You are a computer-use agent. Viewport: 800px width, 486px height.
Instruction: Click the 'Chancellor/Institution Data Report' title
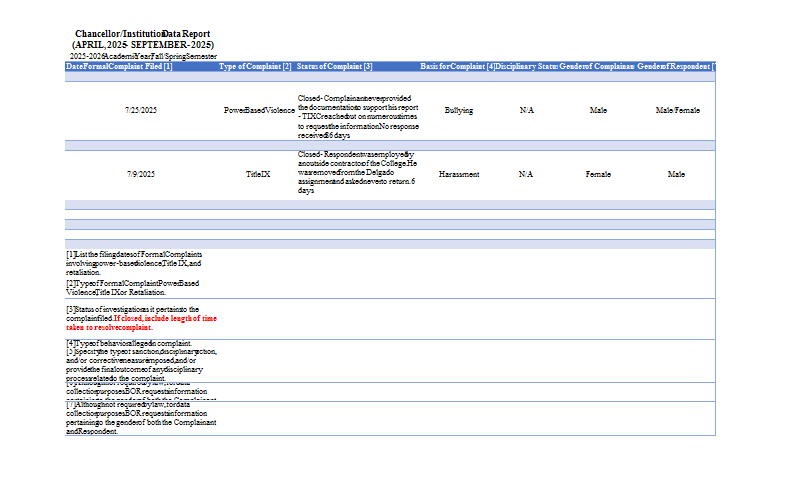point(142,34)
